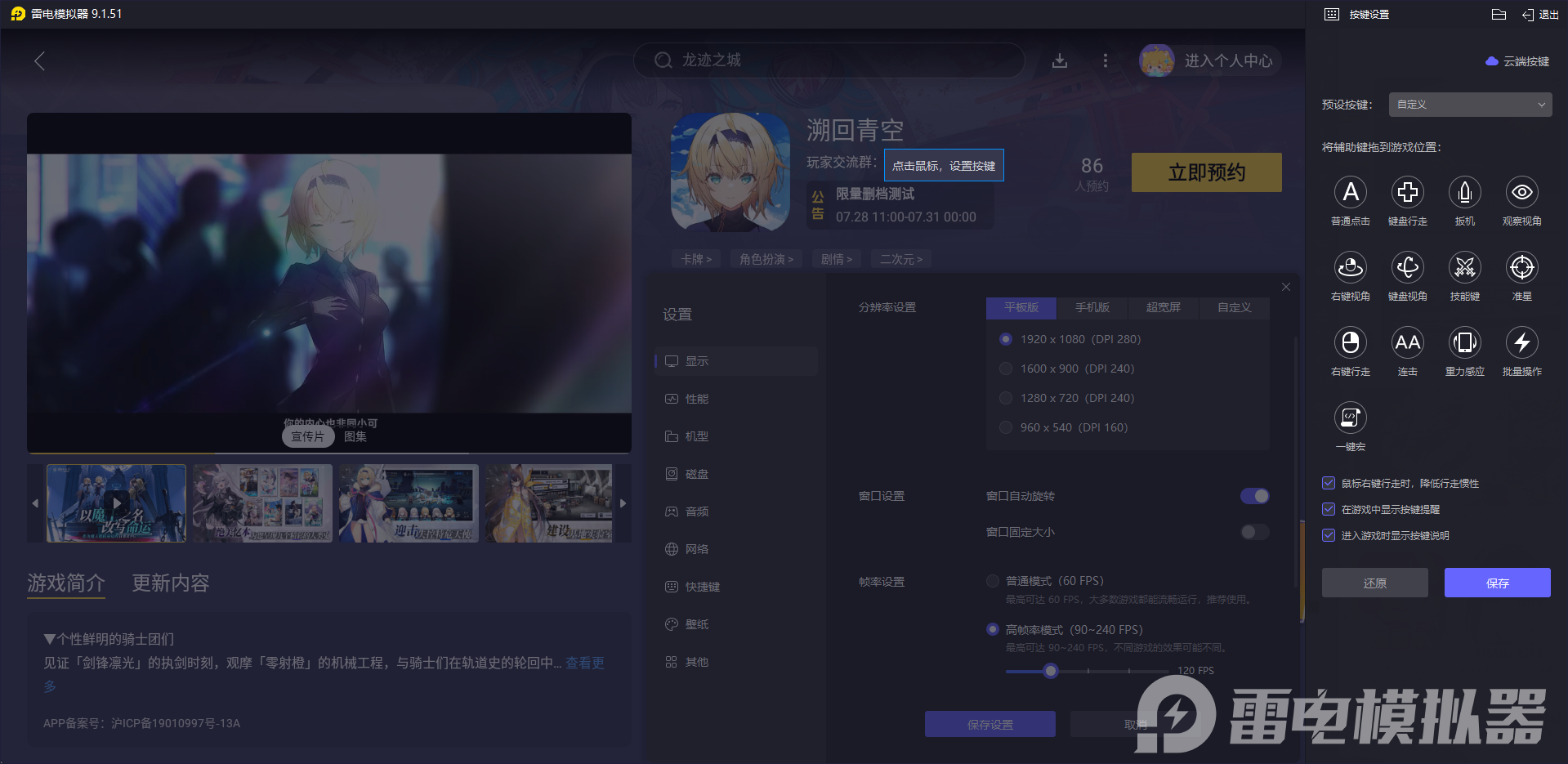Select the 一键宏 macro icon

click(1350, 418)
